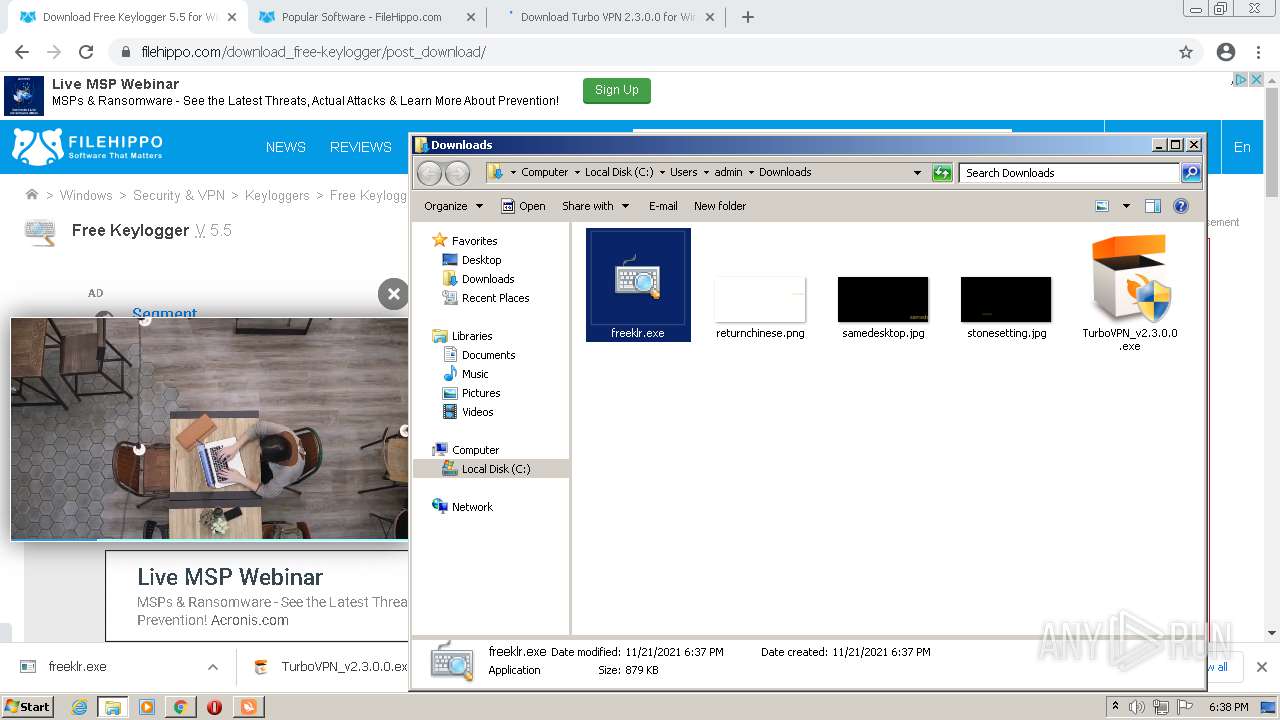The image size is (1280, 720).
Task: Open Explorer help question mark icon
Action: tap(1181, 206)
